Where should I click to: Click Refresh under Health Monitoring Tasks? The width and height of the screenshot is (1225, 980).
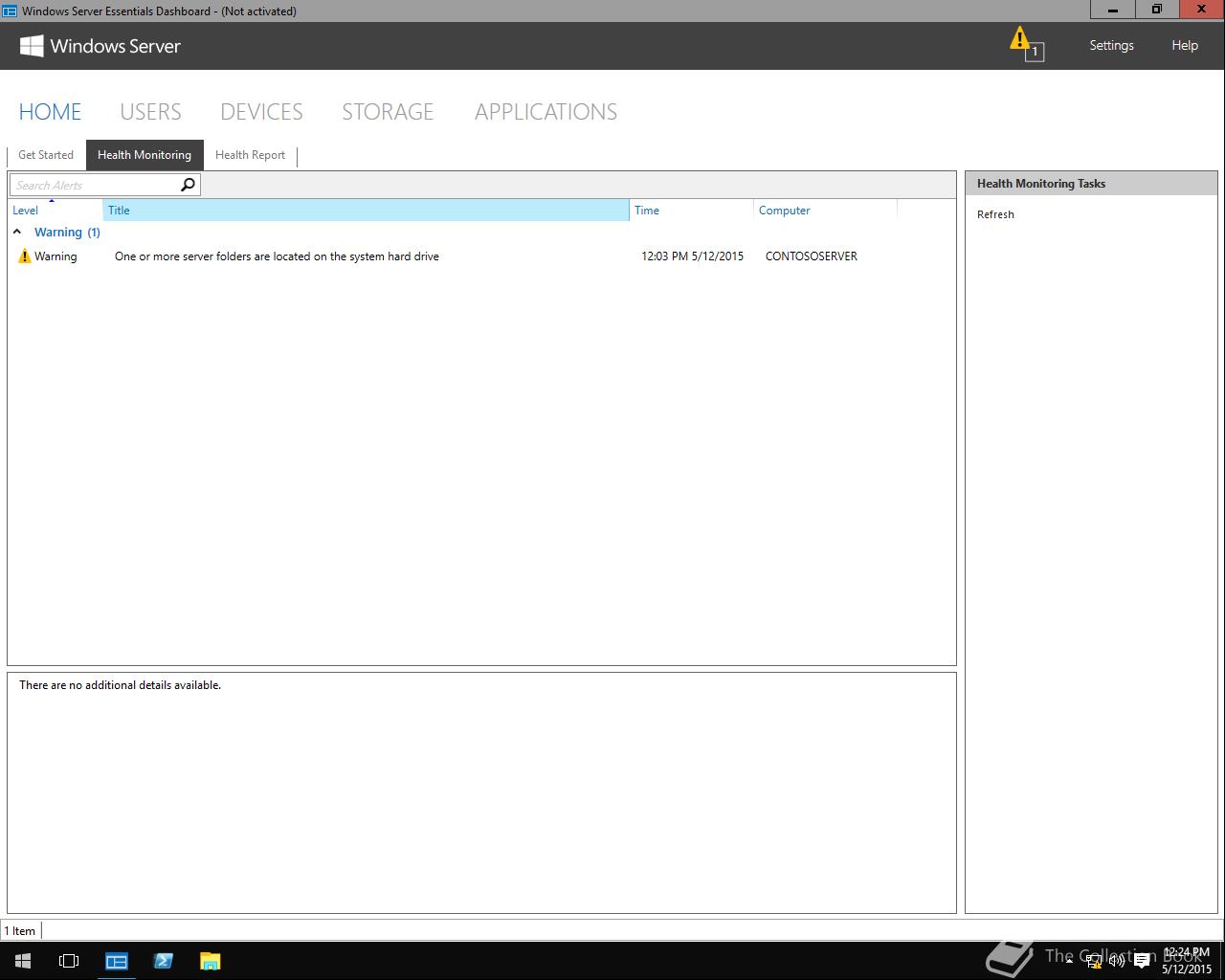[995, 214]
